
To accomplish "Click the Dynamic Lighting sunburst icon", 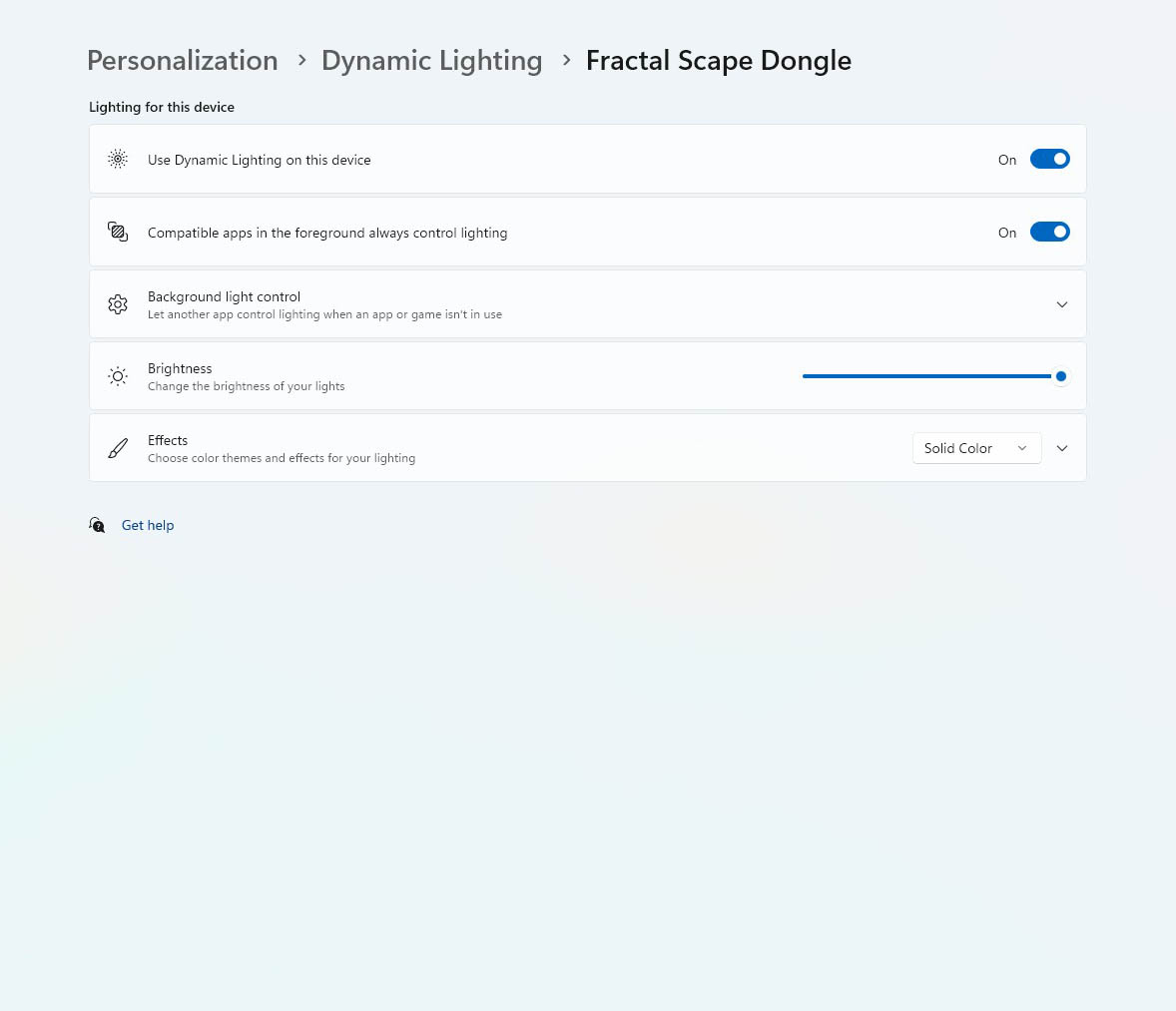I will point(118,159).
